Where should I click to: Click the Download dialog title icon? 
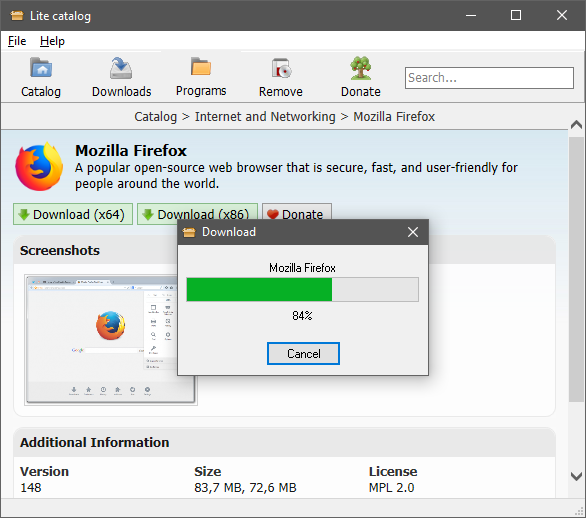[189, 232]
